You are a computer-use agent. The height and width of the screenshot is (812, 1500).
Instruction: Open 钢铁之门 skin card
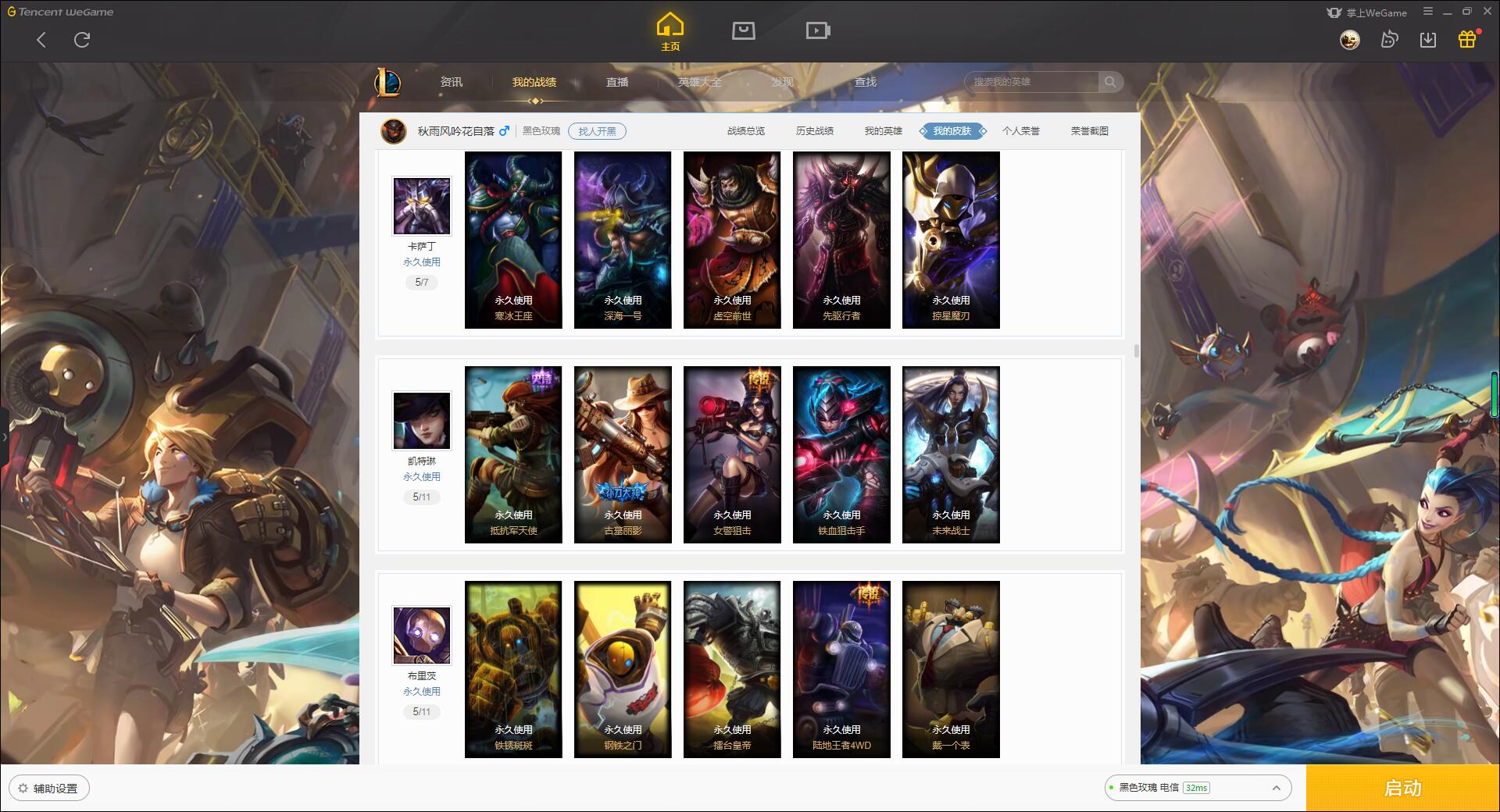[623, 669]
